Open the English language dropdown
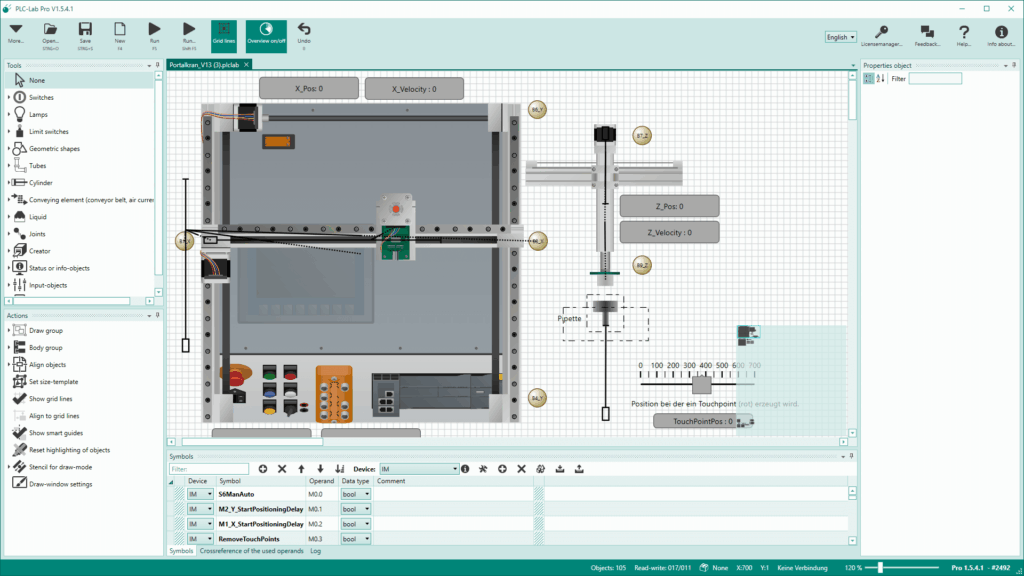The image size is (1024, 576). pyautogui.click(x=840, y=37)
